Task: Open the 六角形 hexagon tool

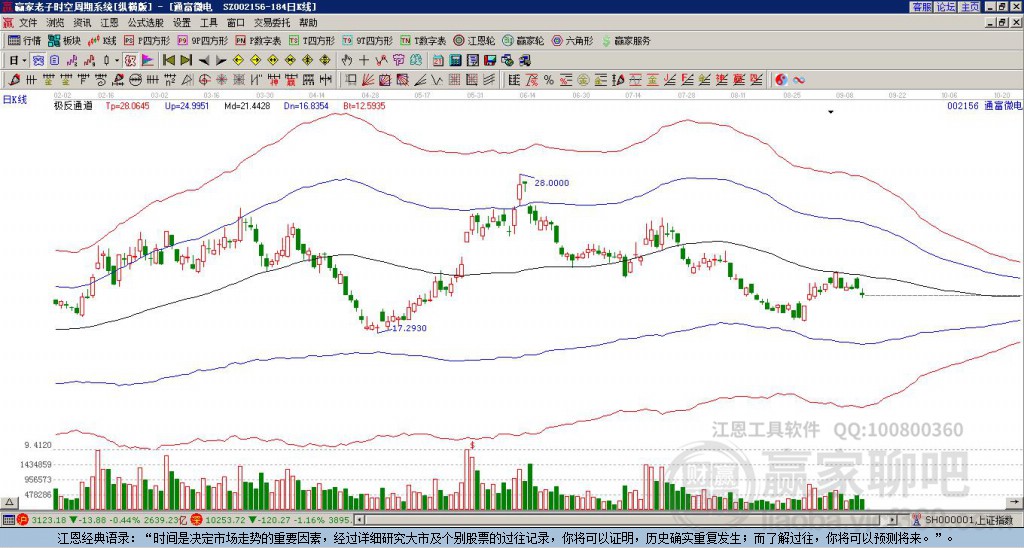Action: (573, 40)
